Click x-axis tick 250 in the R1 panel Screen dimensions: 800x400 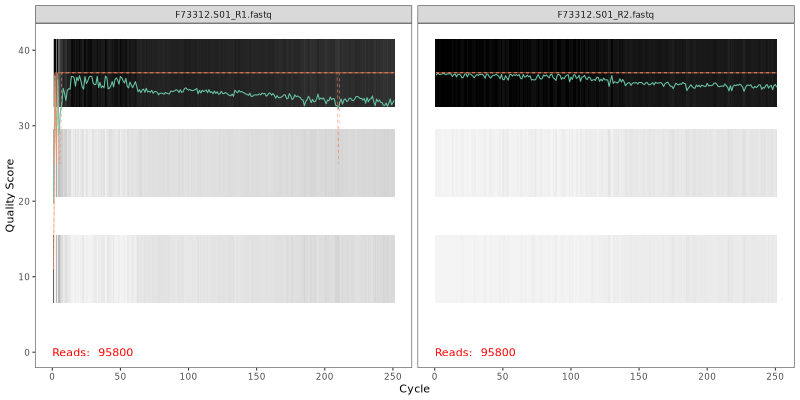pos(393,376)
